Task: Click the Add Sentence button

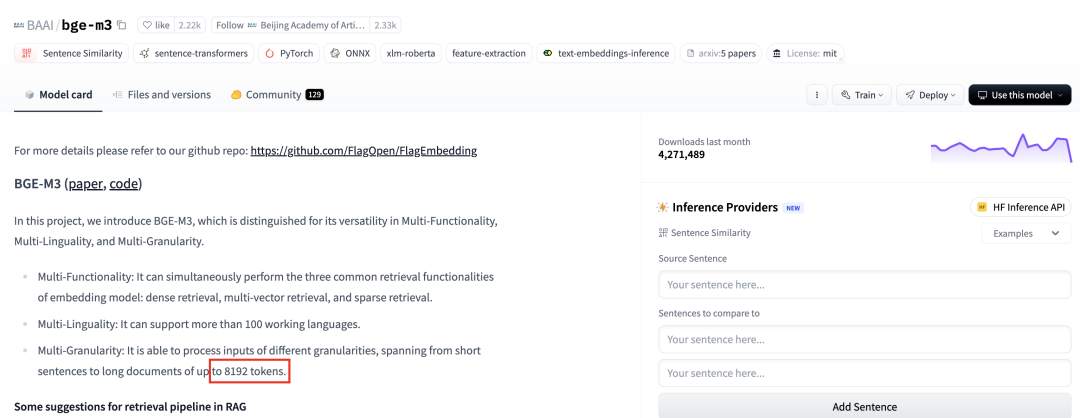Action: (864, 407)
